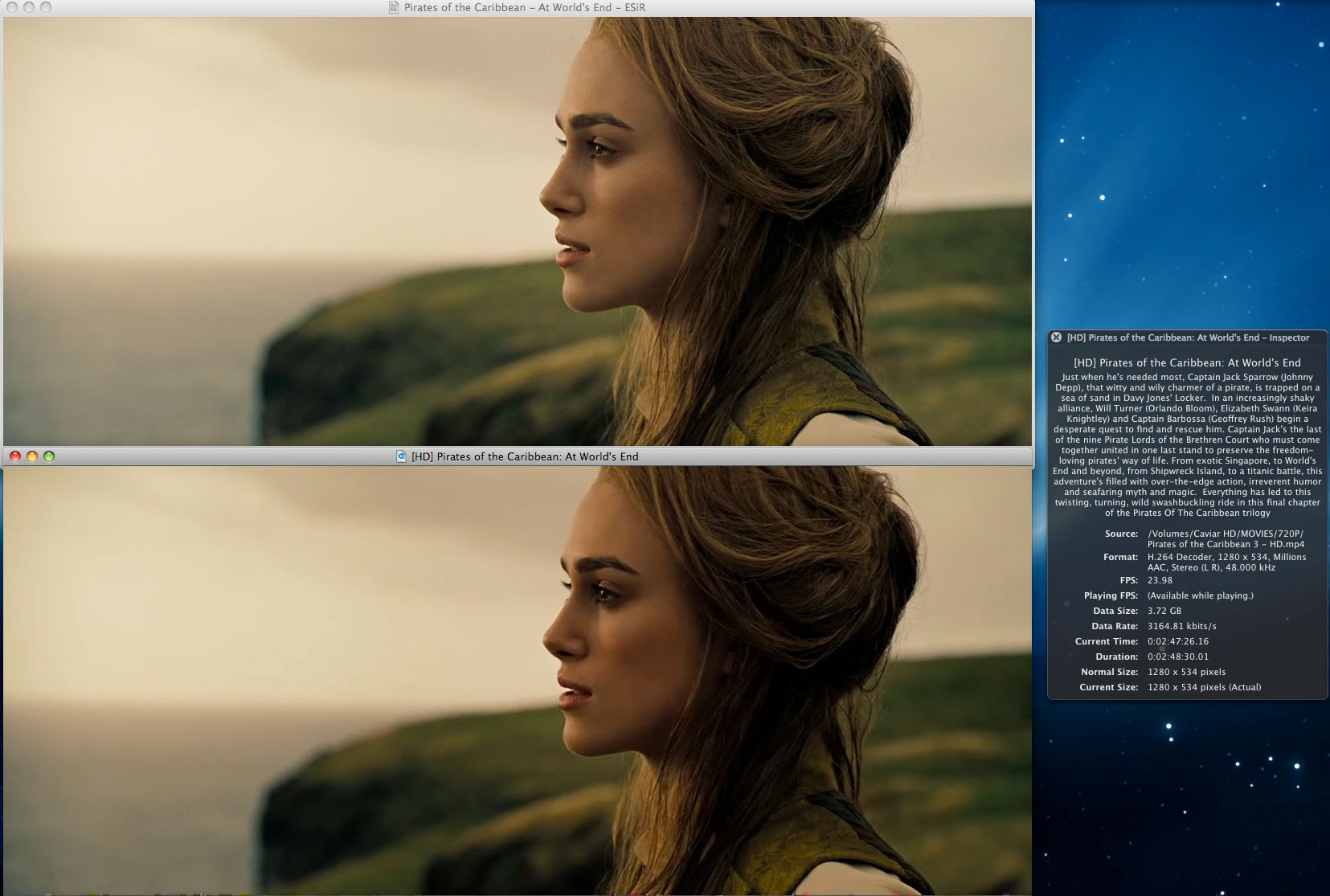Click the ESiR window title text
1330x896 pixels.
(525, 7)
